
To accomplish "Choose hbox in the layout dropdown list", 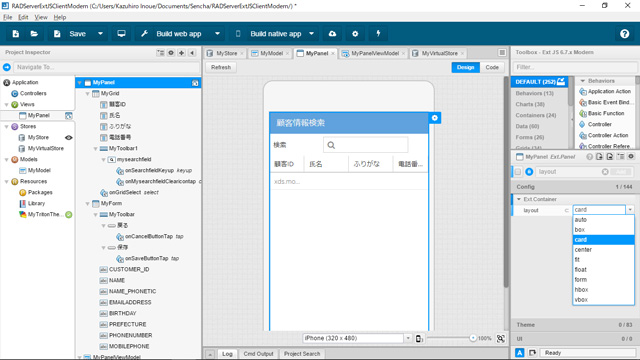I will [604, 289].
